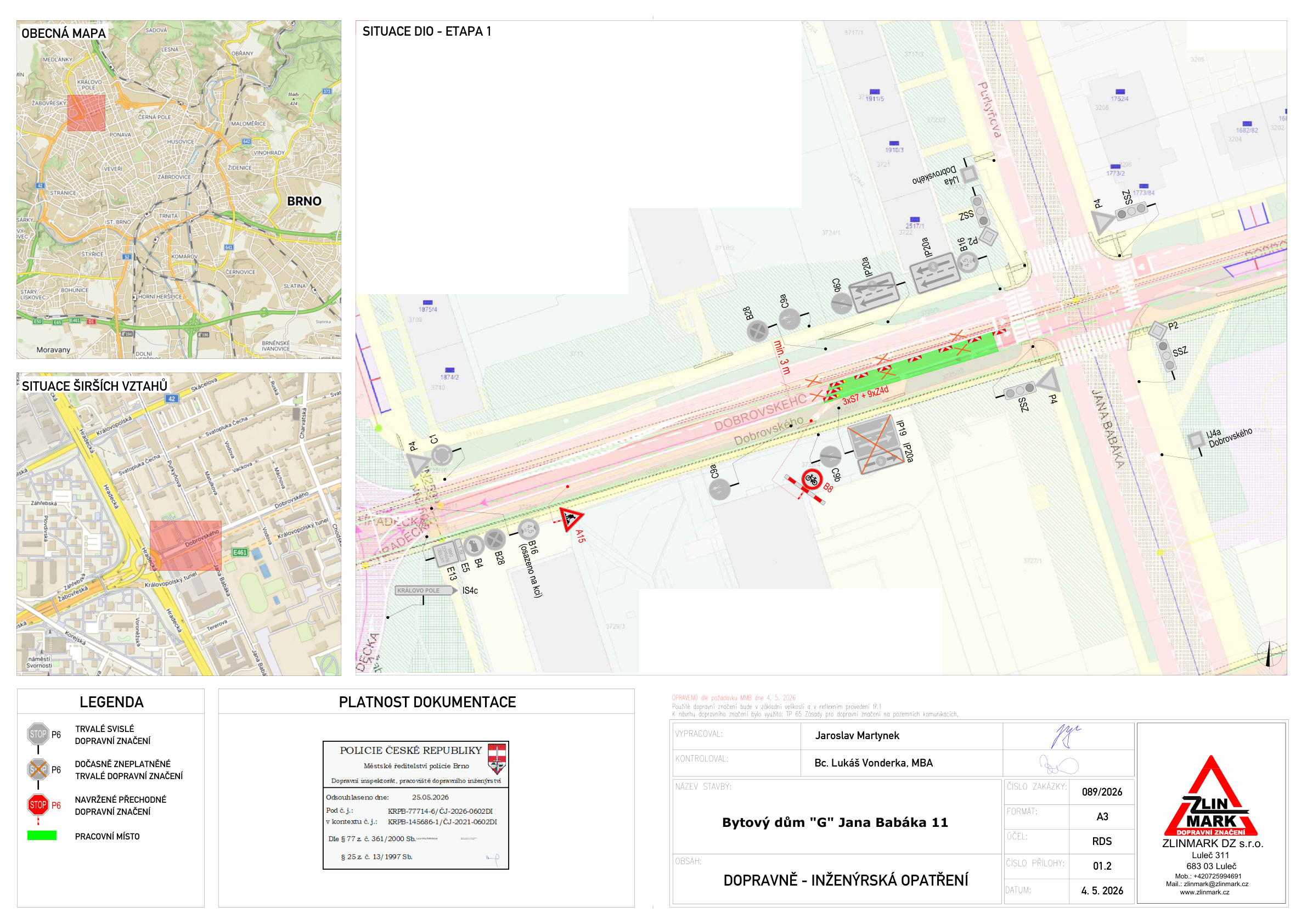Click DOPRAVNĚ - INŽENÝRSKÁ OPATŘENÍ text
This screenshot has width=1307, height=924.
click(846, 880)
